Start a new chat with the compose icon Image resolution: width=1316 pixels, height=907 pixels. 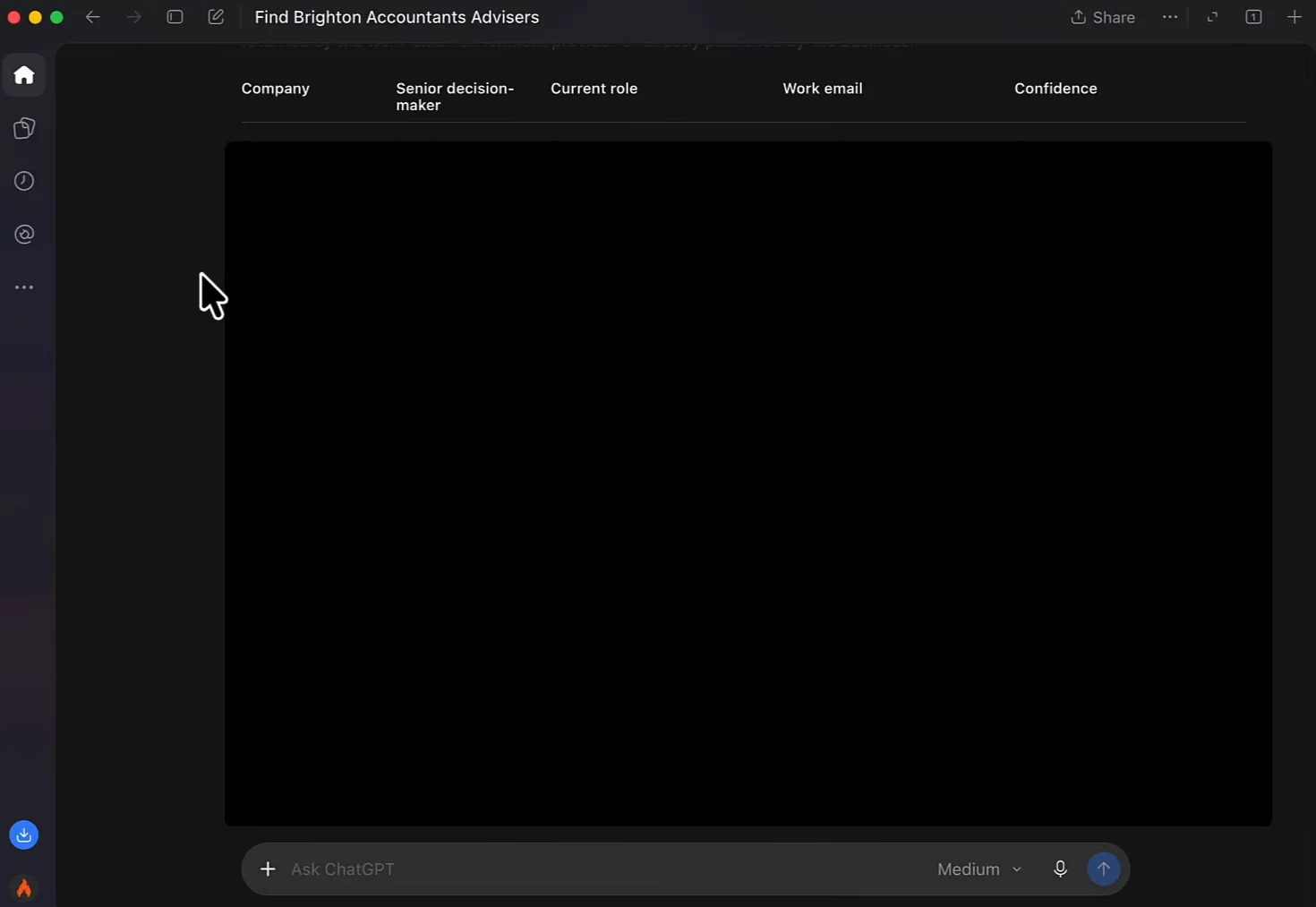(216, 17)
